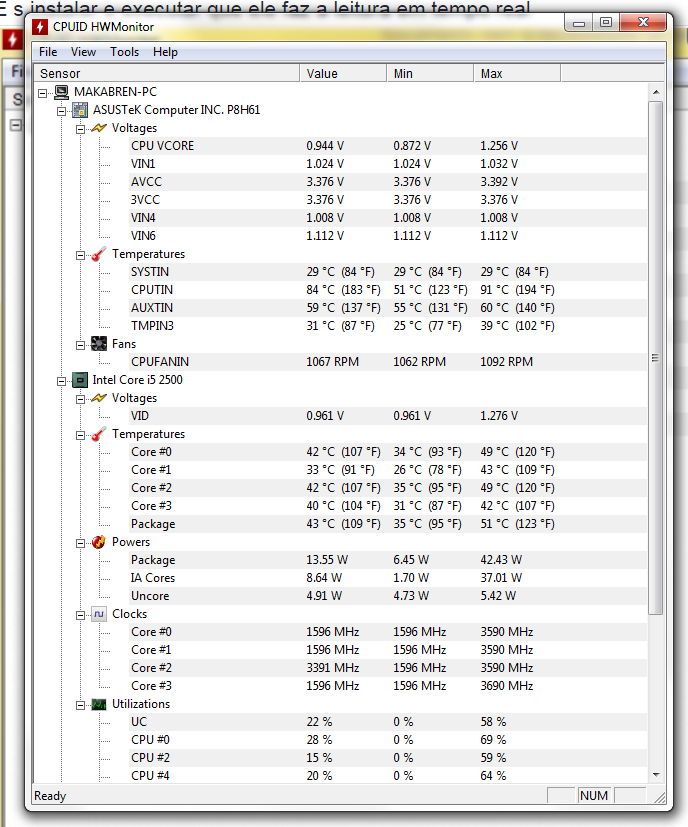
Task: Click the 84 °C CPUTIN value
Action: tap(343, 290)
